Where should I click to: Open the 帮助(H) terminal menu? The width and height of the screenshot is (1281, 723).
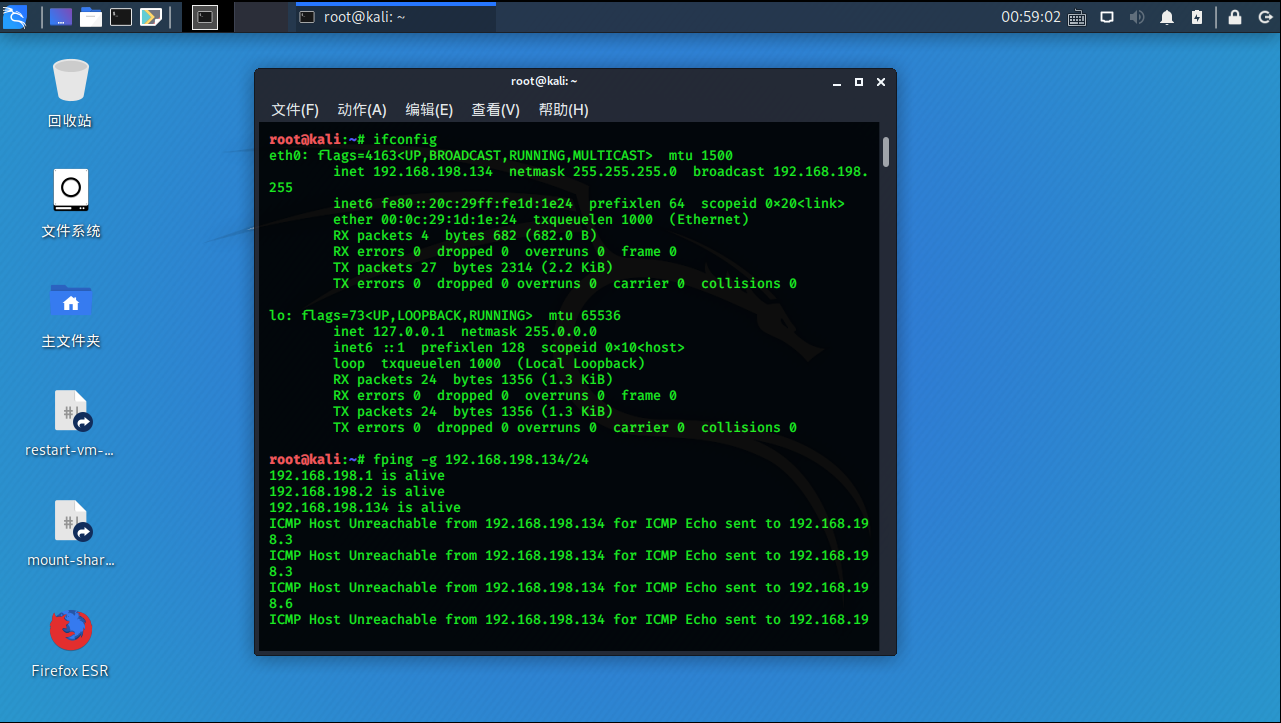pyautogui.click(x=563, y=110)
